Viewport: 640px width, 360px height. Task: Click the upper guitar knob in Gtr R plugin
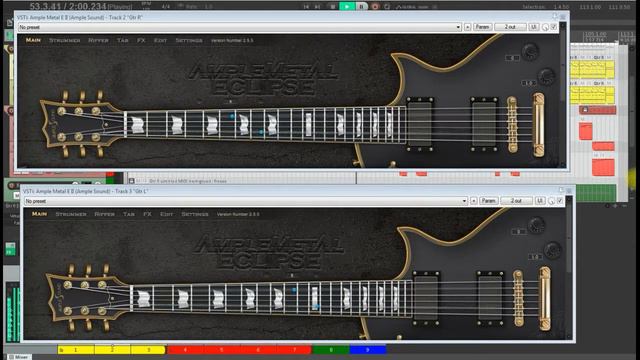[x=530, y=52]
